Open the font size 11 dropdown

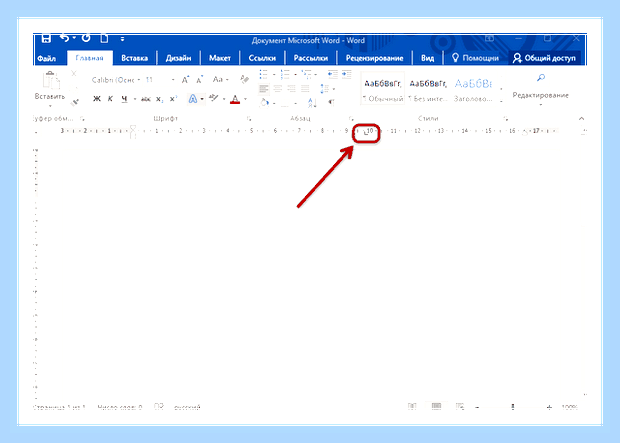tap(173, 80)
